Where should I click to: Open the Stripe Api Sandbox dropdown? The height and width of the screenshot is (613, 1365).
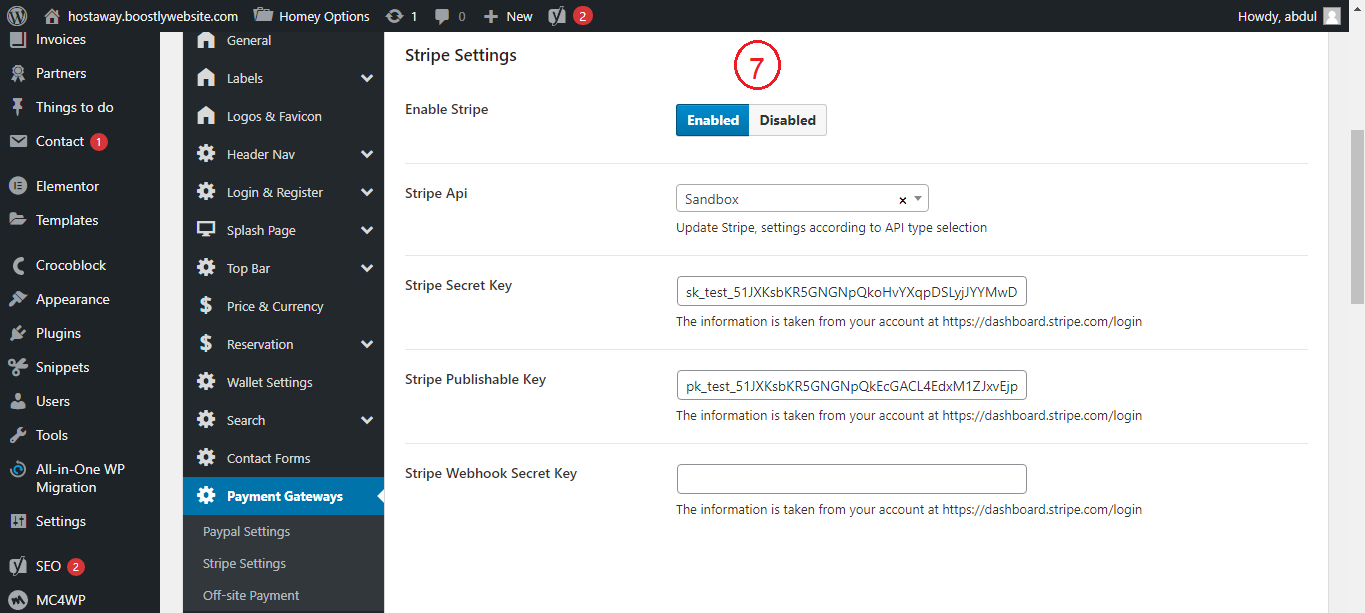pyautogui.click(x=802, y=199)
